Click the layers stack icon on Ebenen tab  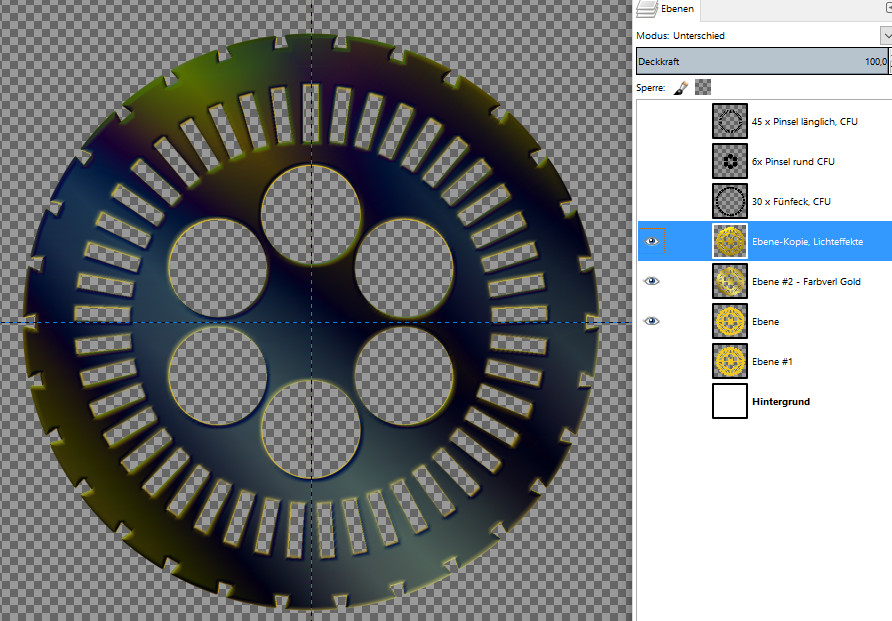647,9
